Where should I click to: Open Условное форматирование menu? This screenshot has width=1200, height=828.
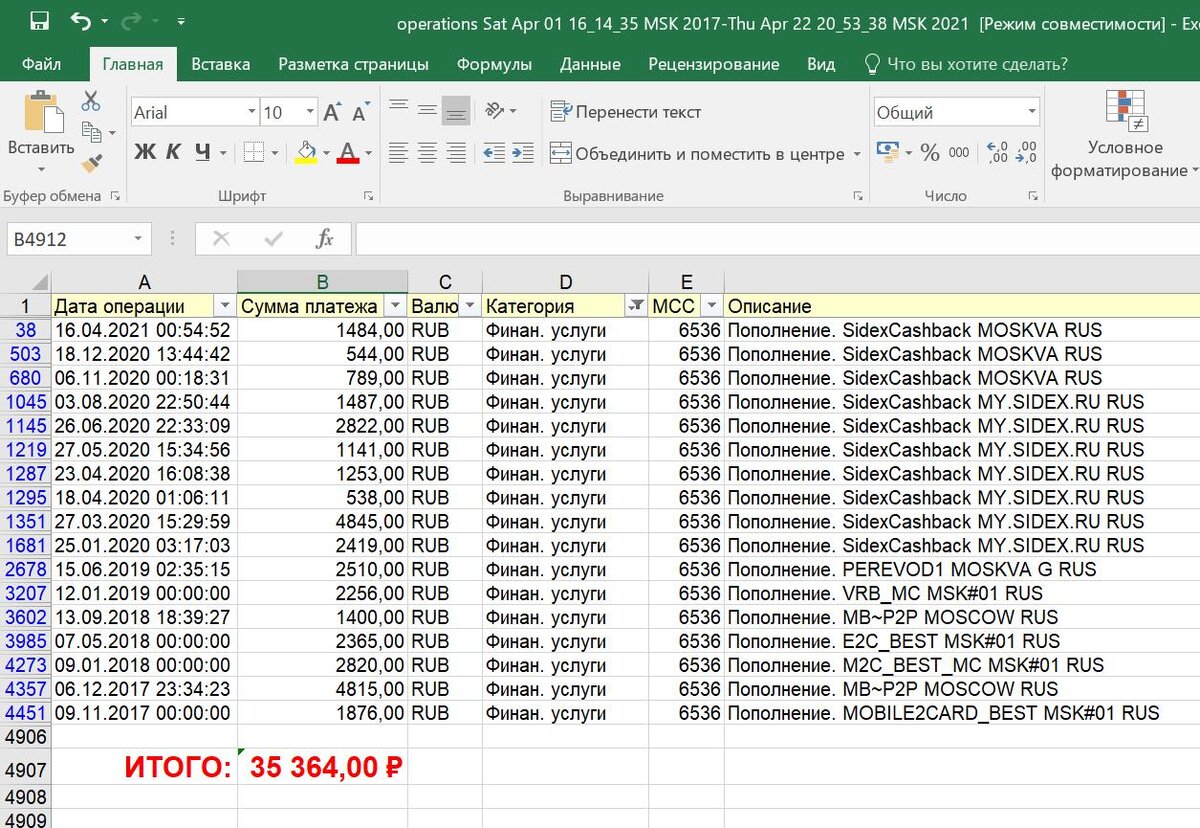pos(1125,135)
